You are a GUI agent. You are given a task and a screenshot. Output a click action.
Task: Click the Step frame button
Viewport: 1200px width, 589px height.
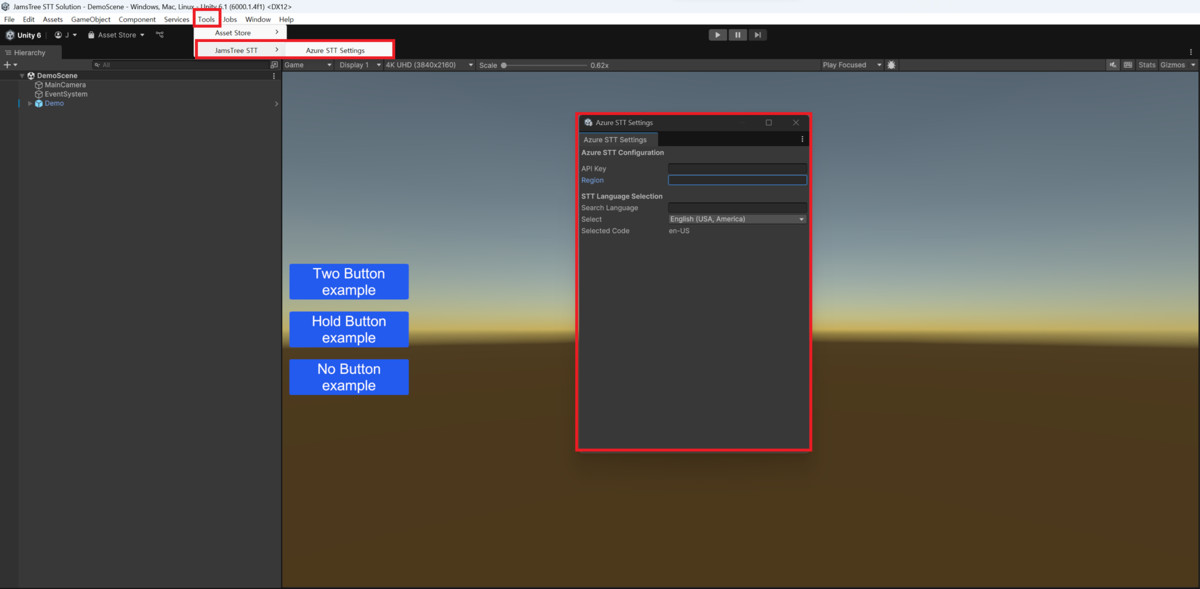point(758,35)
